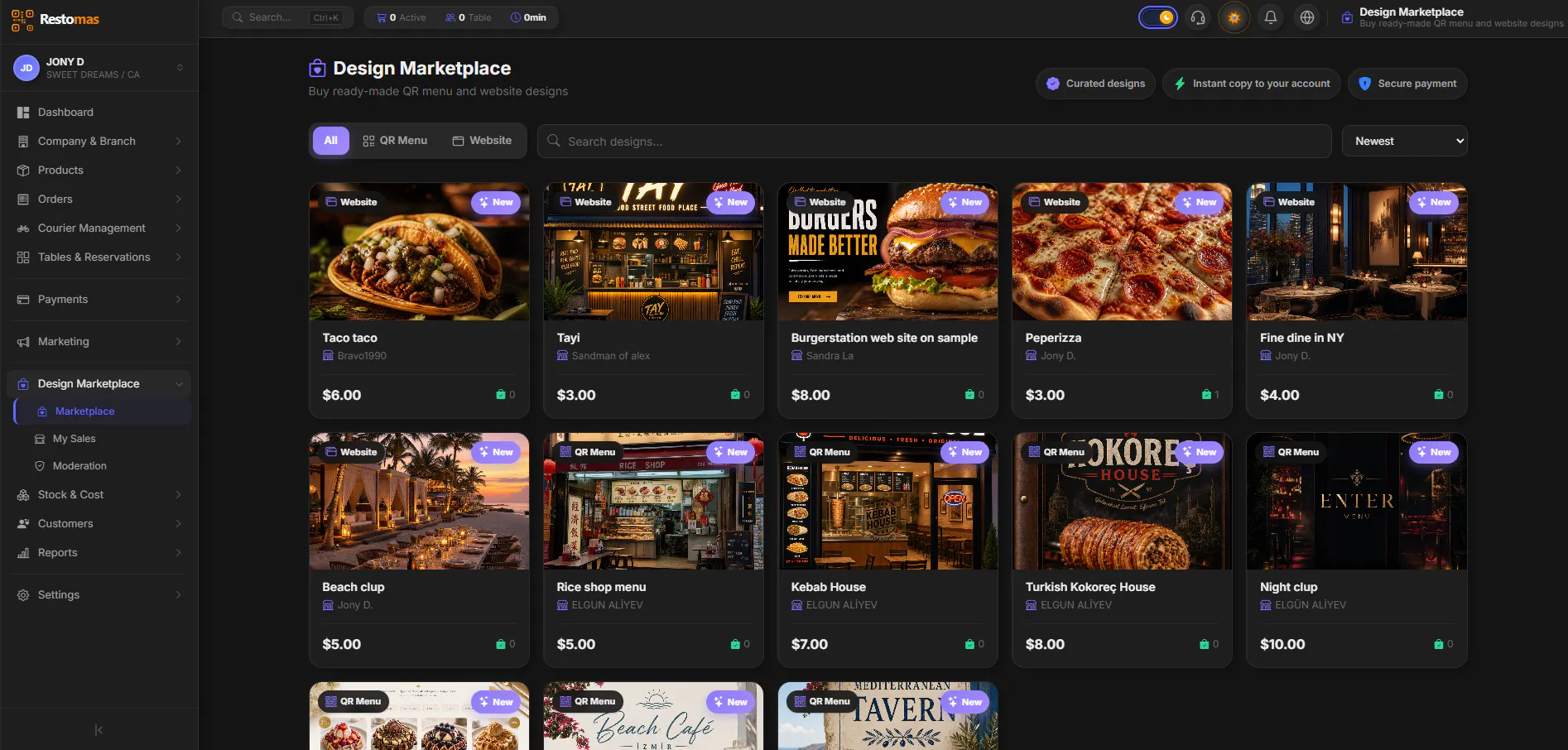Collapse the Design Marketplace chevron
This screenshot has height=750, width=1568.
pyautogui.click(x=178, y=384)
